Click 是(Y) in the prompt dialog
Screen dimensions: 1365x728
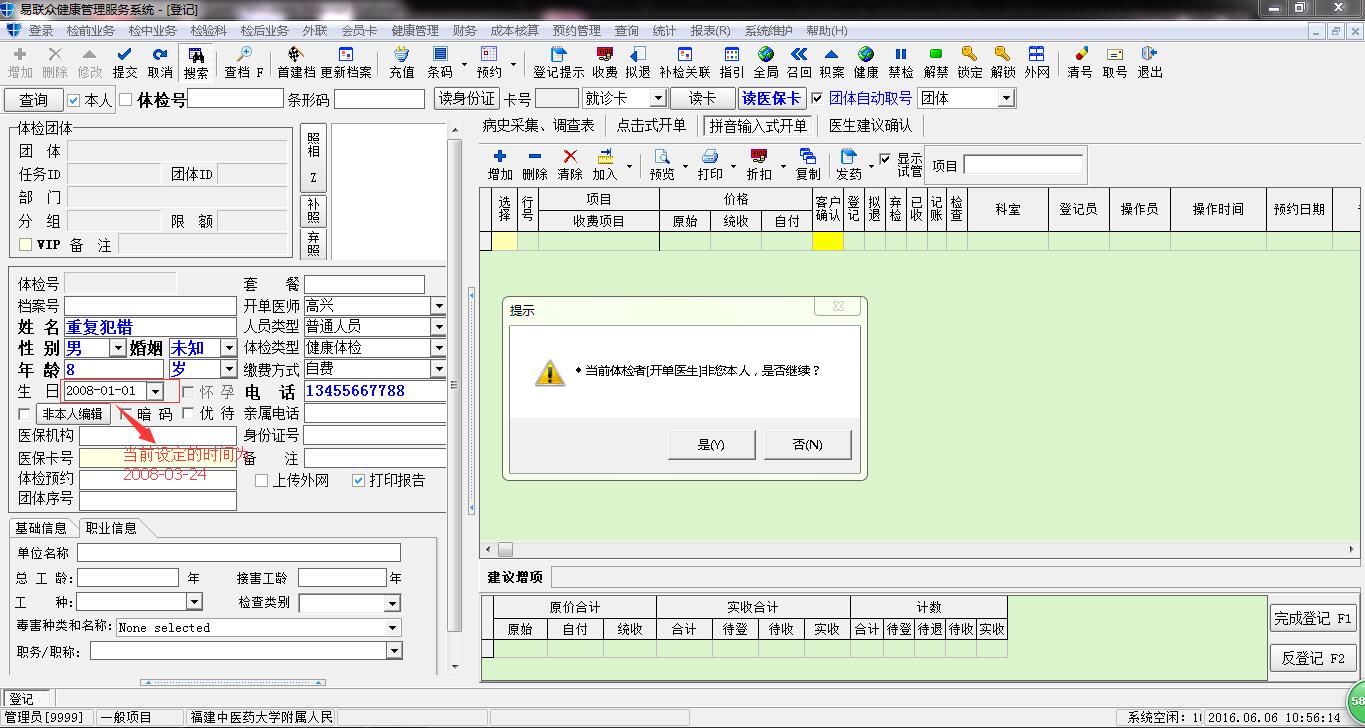click(x=711, y=445)
